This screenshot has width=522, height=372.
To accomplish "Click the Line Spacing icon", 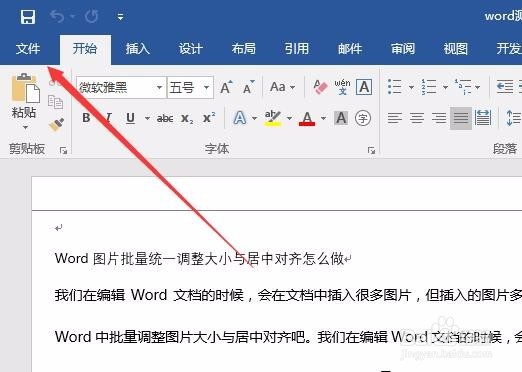I will [x=514, y=118].
